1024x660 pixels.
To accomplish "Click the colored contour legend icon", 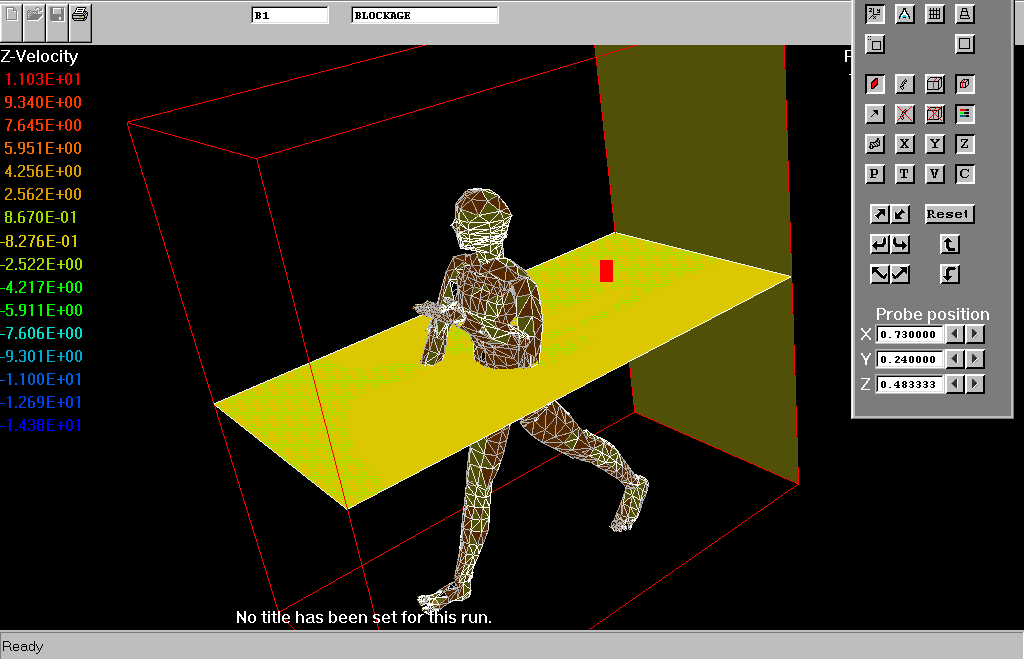I will click(965, 114).
